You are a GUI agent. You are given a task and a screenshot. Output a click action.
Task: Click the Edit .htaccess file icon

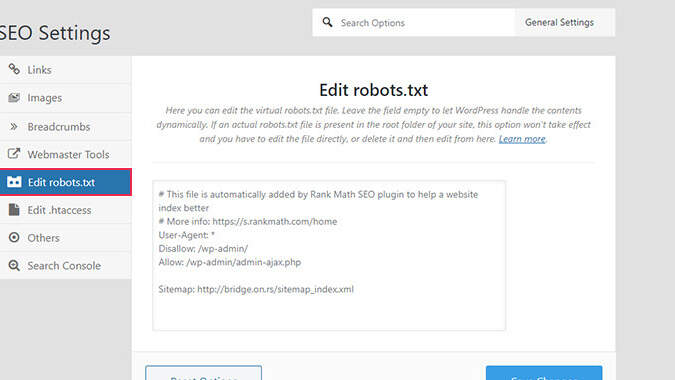tap(14, 210)
